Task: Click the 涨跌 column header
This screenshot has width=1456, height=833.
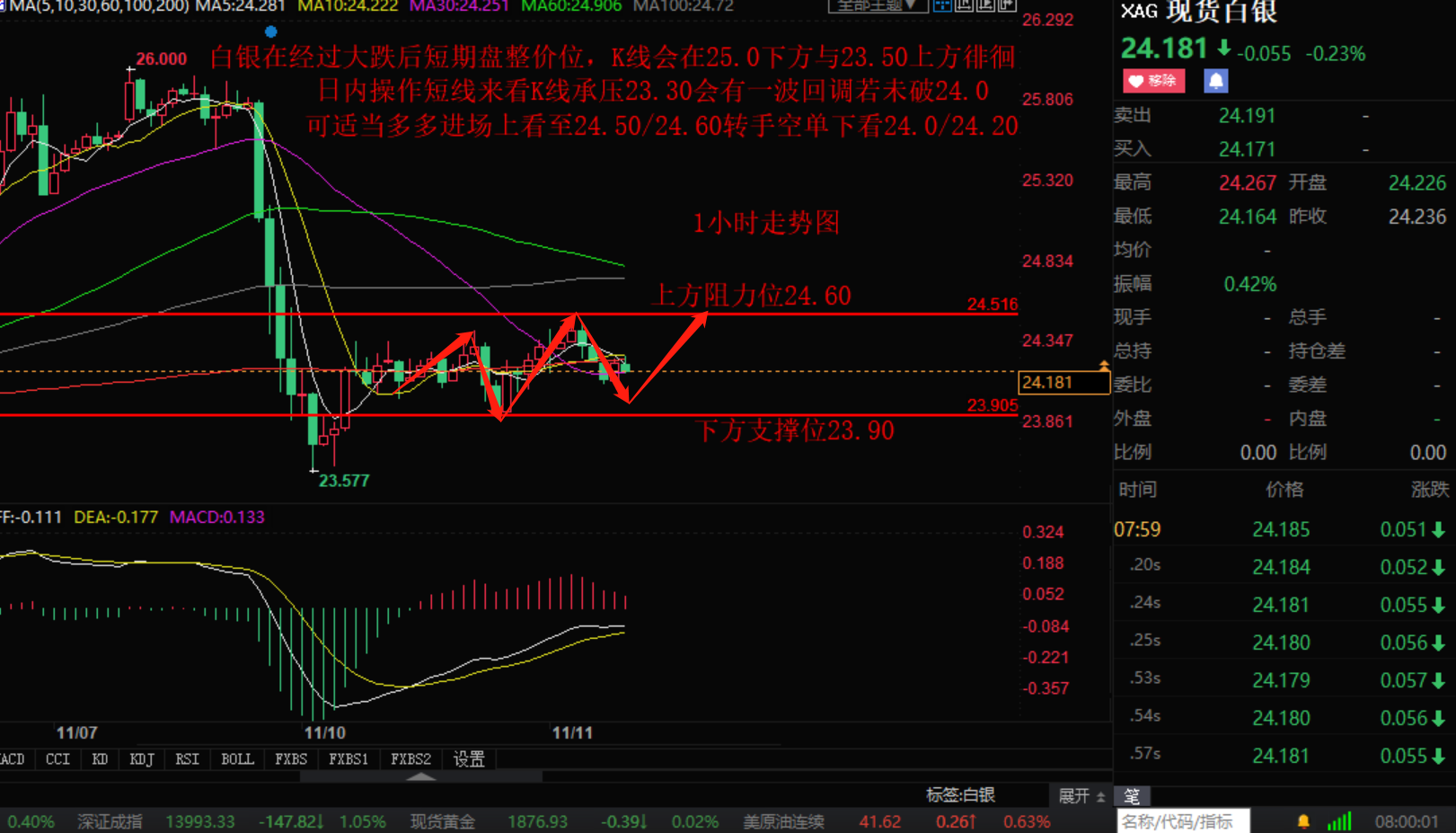Action: point(1429,490)
